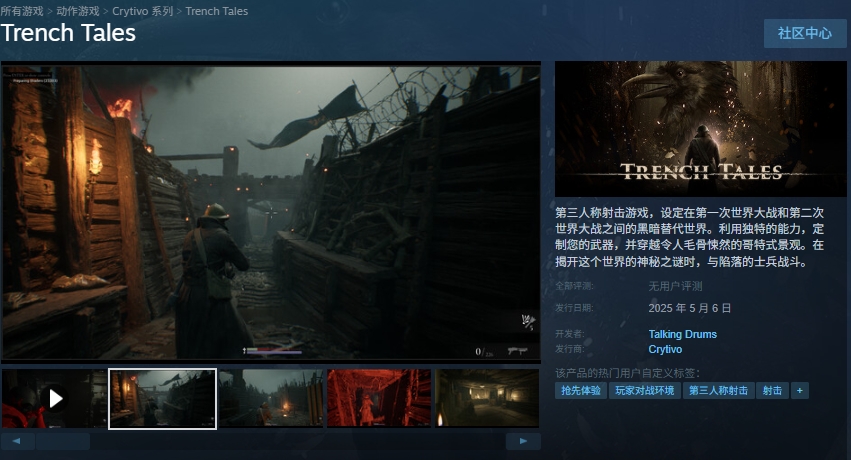Click the 无用户评测 review text
The height and width of the screenshot is (460, 851).
click(675, 286)
